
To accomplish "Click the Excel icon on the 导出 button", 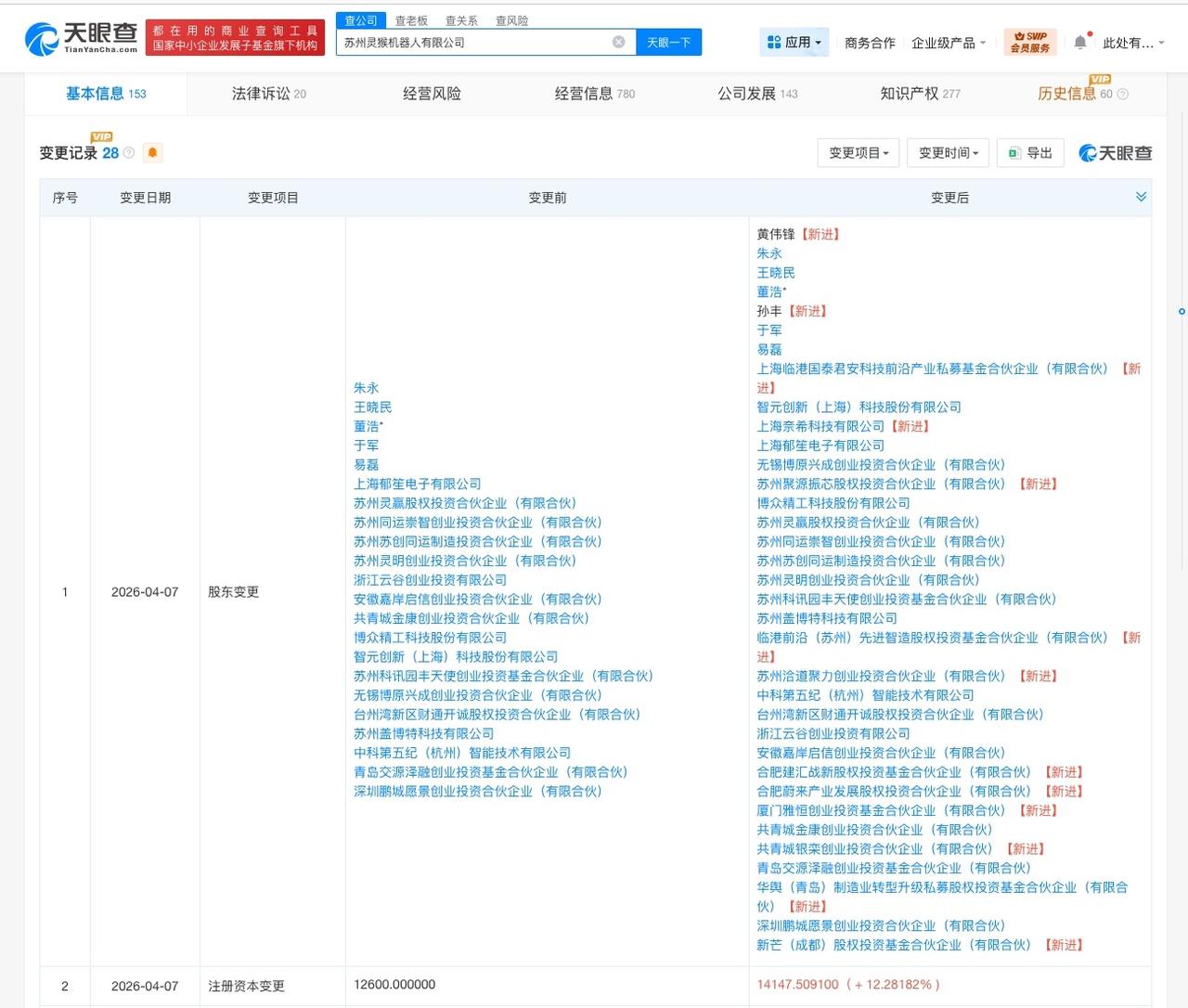I will coord(1015,153).
